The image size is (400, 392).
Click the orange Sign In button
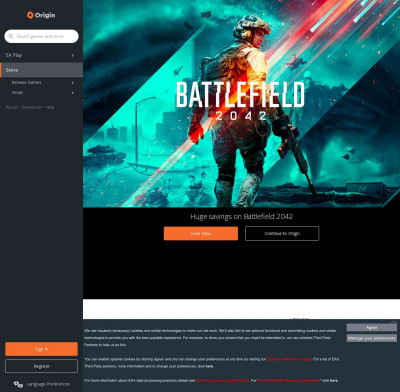(41, 349)
